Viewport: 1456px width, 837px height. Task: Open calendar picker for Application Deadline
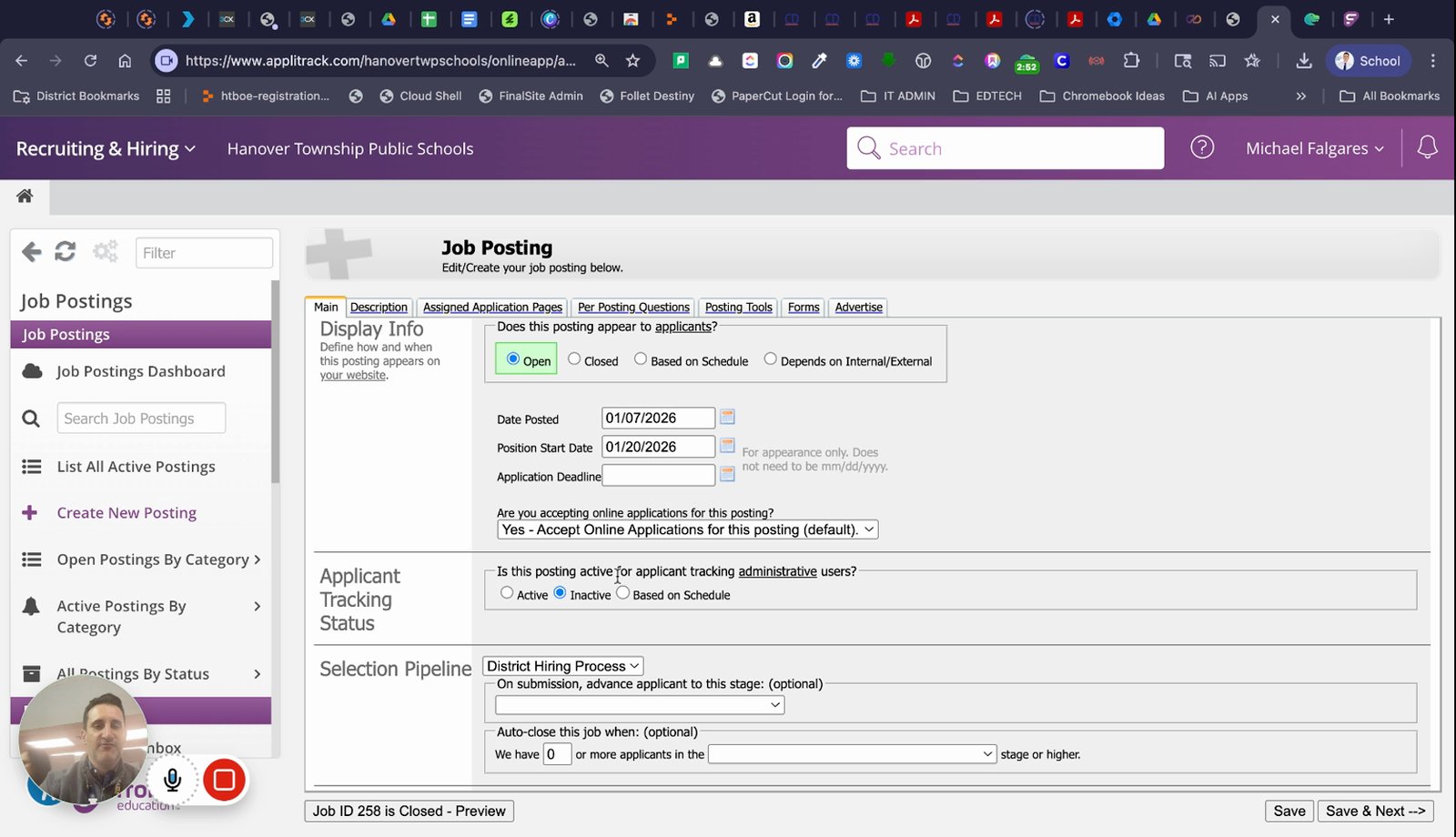727,474
